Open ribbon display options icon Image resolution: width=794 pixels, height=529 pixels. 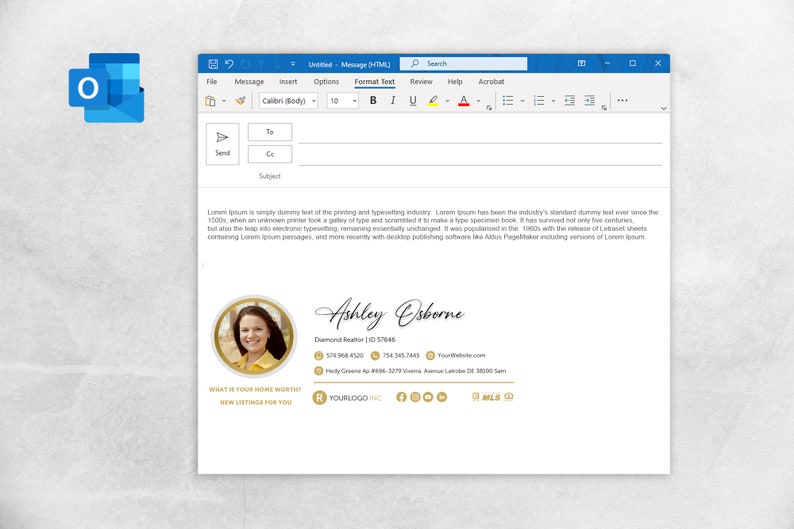(x=582, y=63)
